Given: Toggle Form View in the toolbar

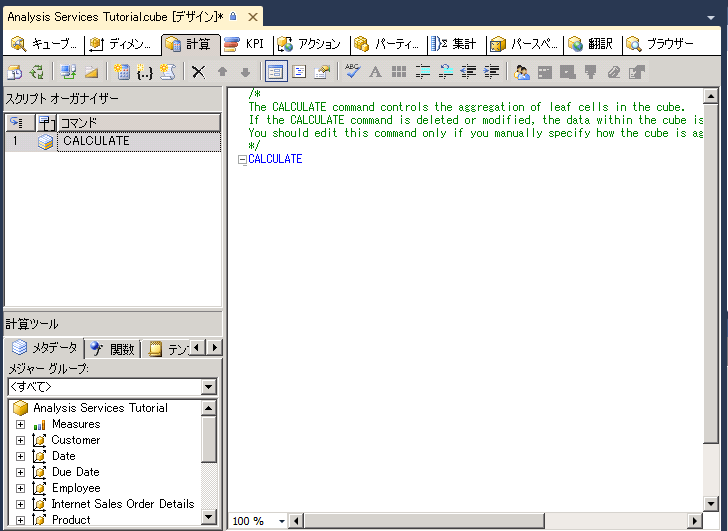Looking at the screenshot, I should tap(275, 72).
